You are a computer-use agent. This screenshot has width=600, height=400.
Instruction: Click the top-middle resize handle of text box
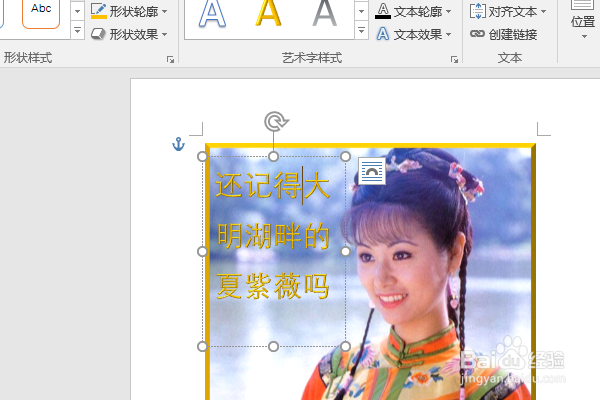pos(273,156)
